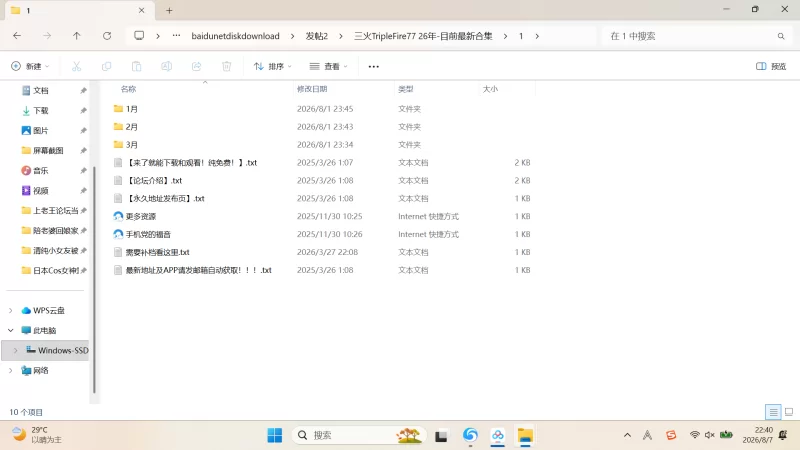This screenshot has width=800, height=450.
Task: Click the forward navigation arrow
Action: pyautogui.click(x=47, y=36)
